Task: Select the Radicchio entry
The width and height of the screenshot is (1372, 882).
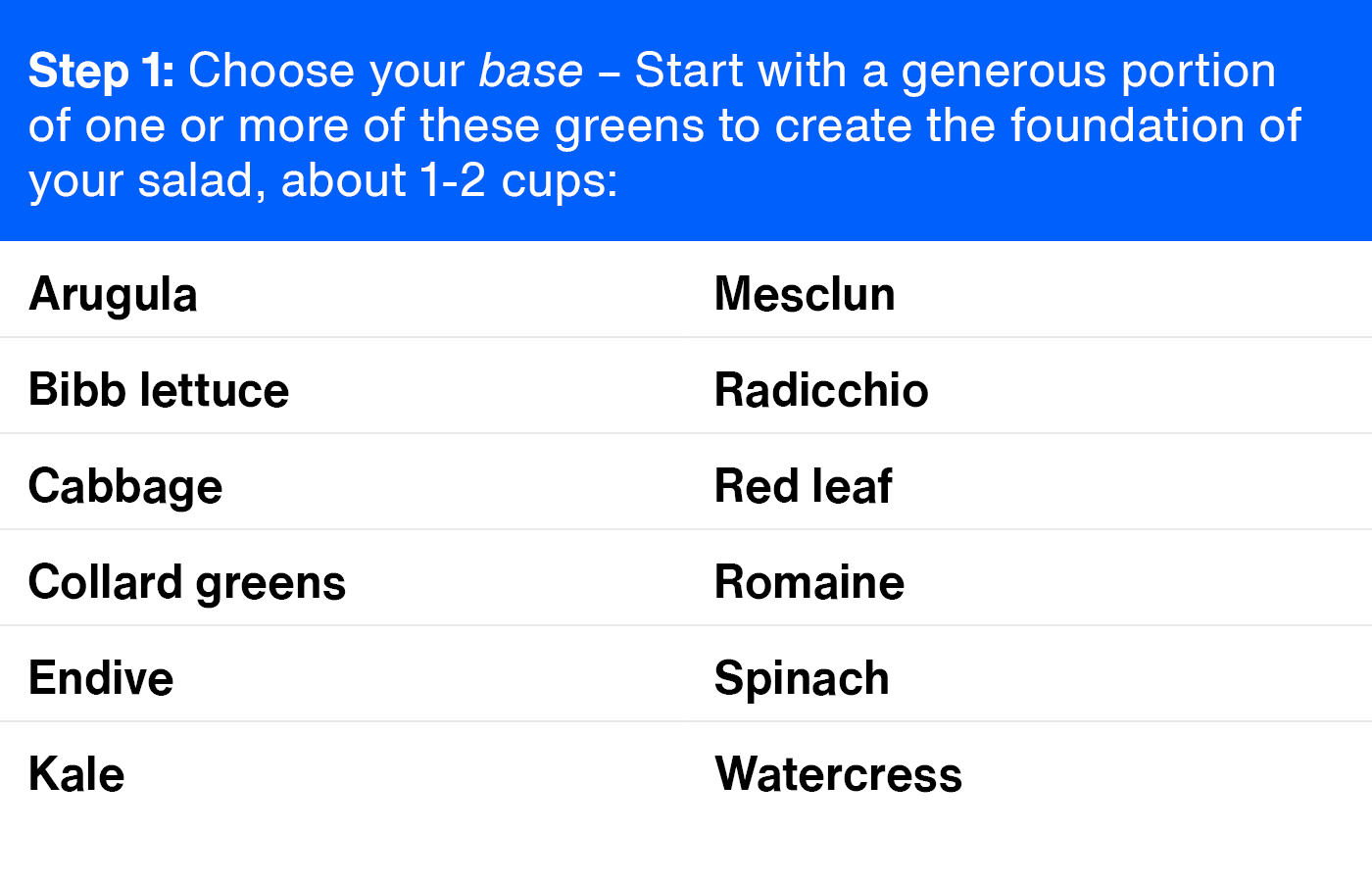Action: (x=821, y=390)
